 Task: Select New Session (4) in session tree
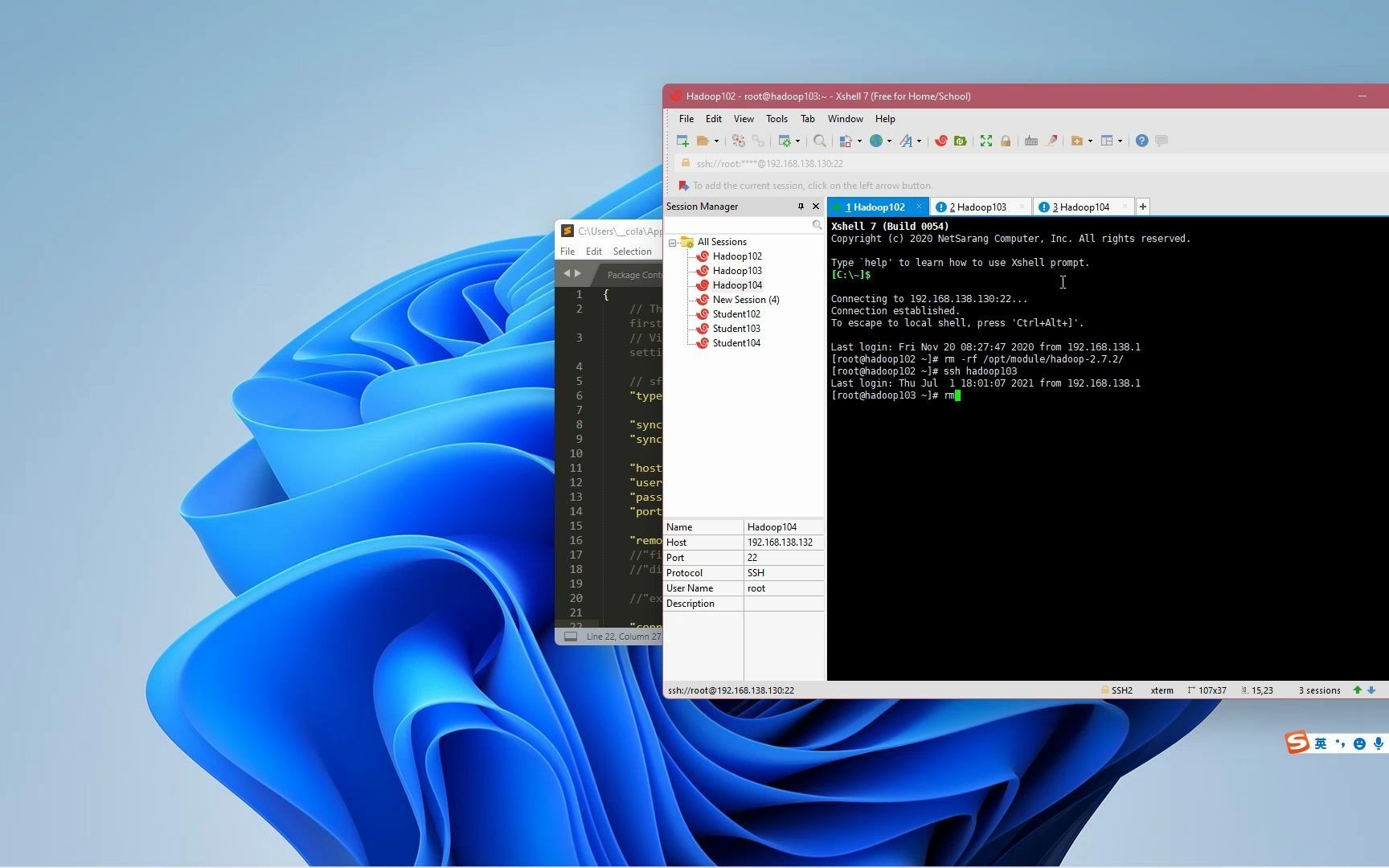pos(746,300)
